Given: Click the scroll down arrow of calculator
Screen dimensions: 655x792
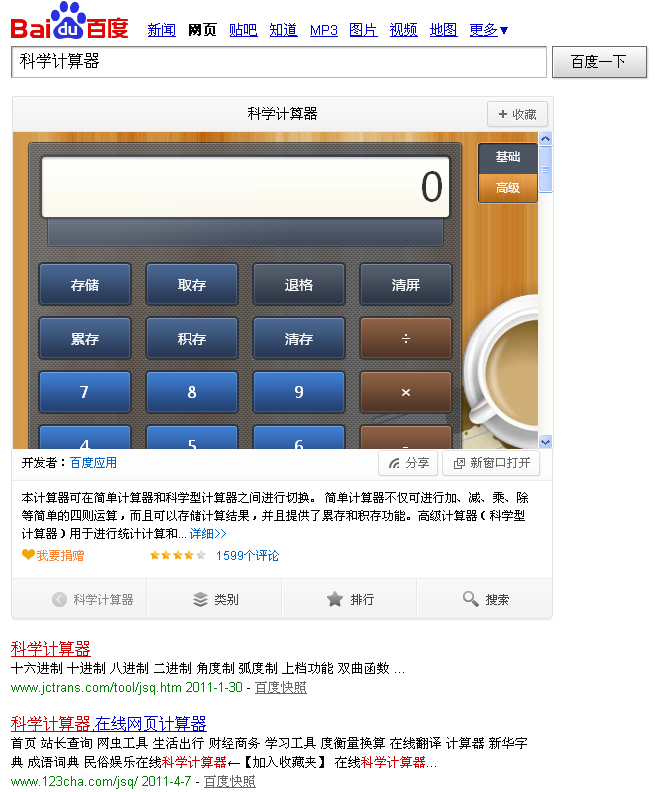Looking at the screenshot, I should tap(545, 442).
